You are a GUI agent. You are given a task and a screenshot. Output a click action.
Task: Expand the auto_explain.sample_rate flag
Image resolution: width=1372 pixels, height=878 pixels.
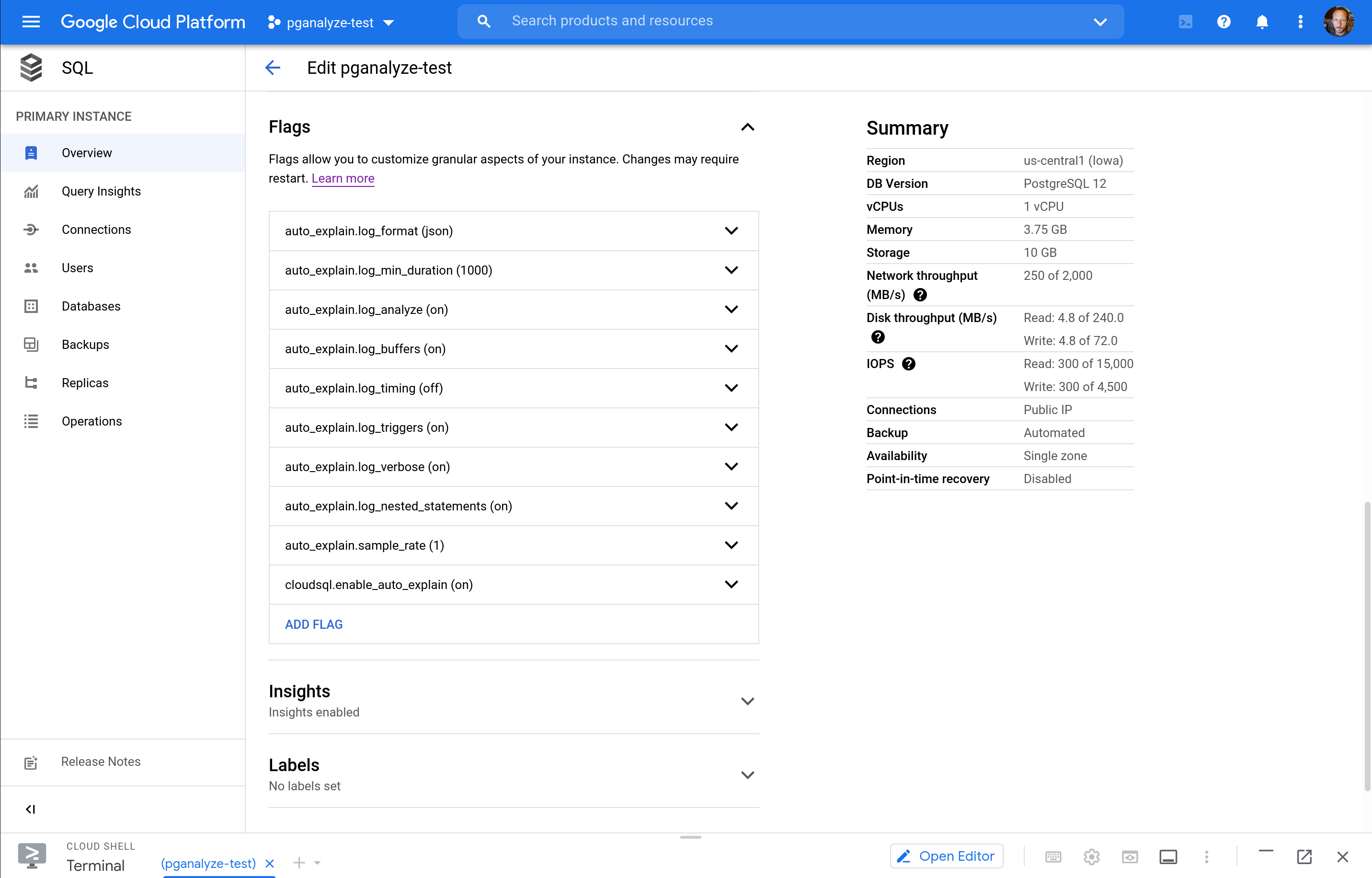732,545
